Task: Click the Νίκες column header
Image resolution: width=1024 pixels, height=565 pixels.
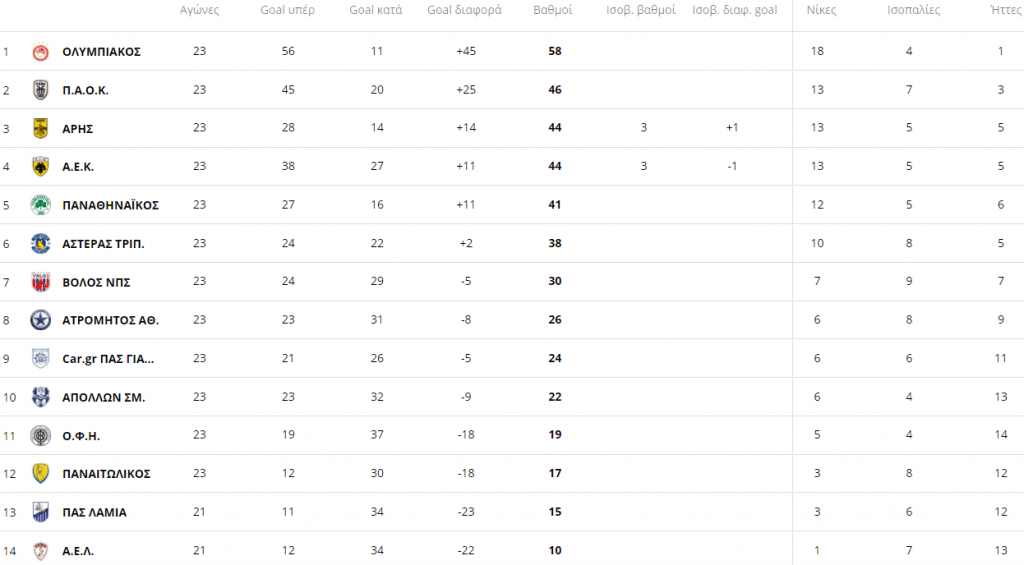Action: 821,10
